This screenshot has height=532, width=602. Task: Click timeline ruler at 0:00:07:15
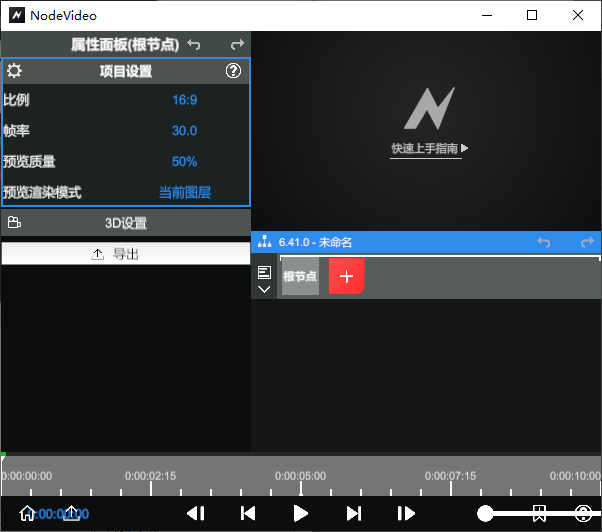[450, 476]
